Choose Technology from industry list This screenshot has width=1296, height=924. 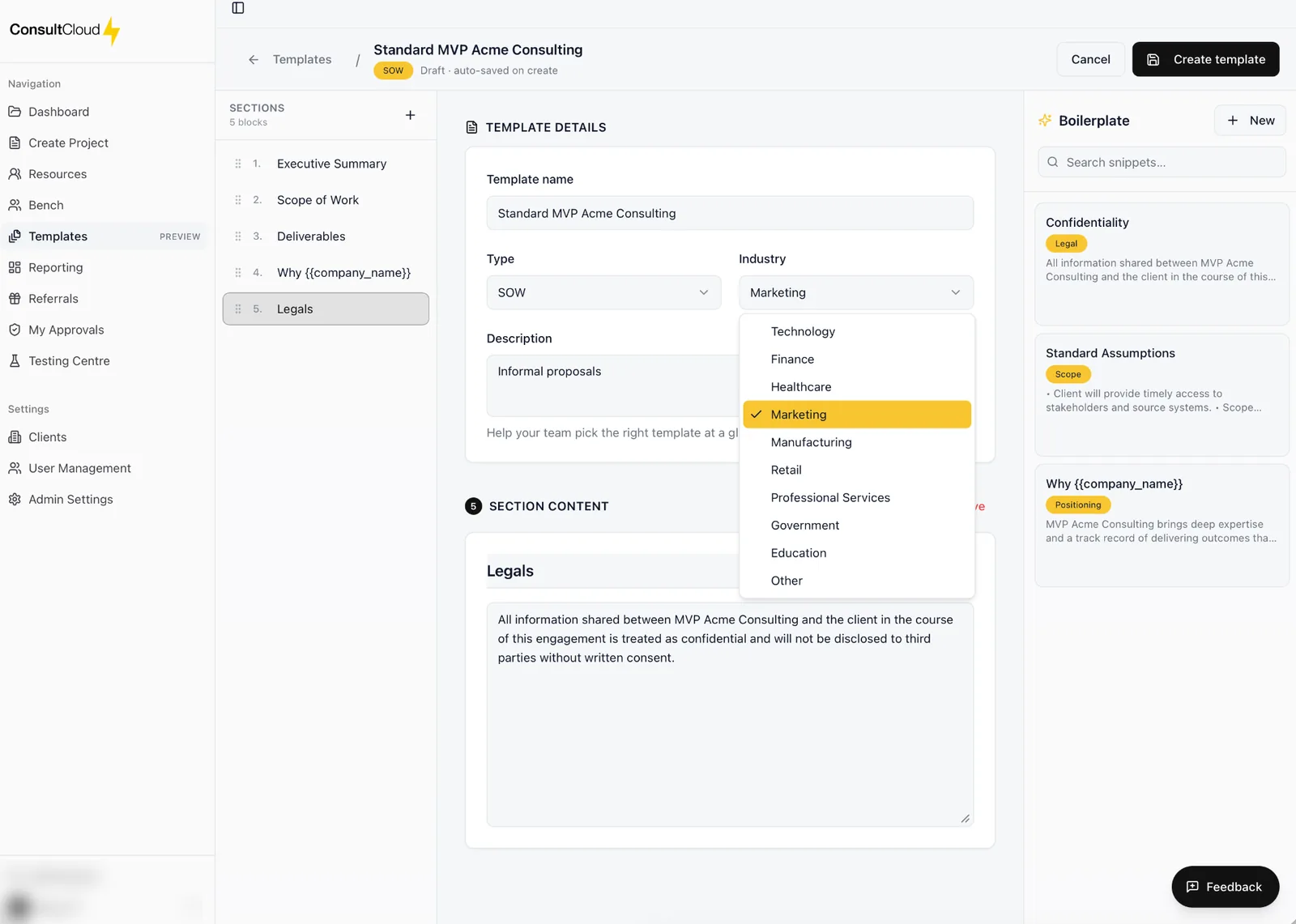(x=857, y=331)
